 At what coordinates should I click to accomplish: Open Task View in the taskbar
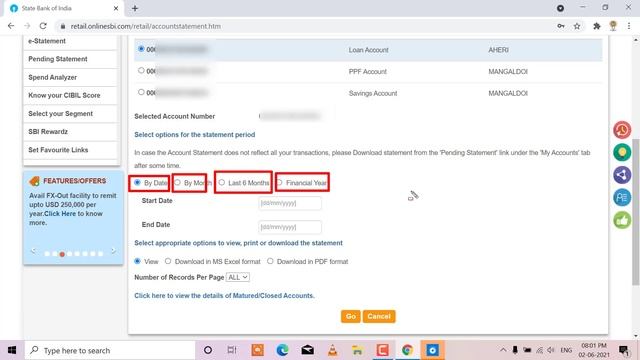[x=232, y=350]
